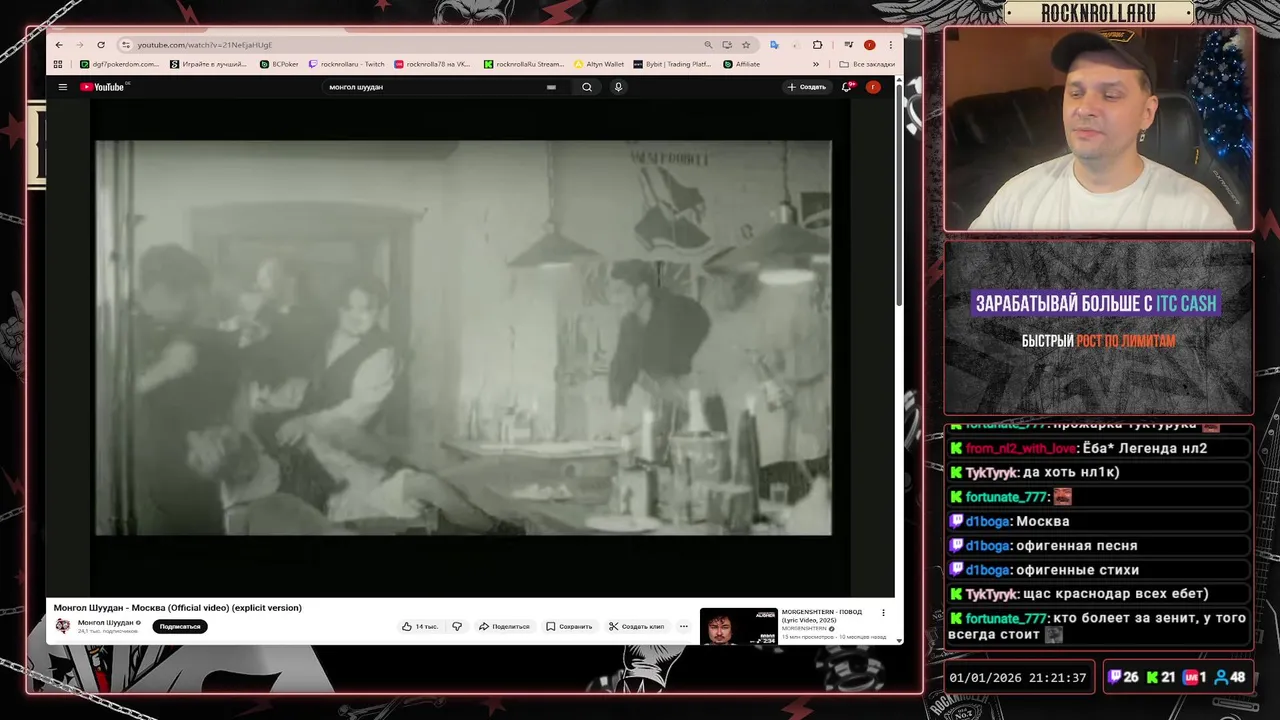Click the Twitch viewer count 26
The height and width of the screenshot is (720, 1280).
[1124, 677]
